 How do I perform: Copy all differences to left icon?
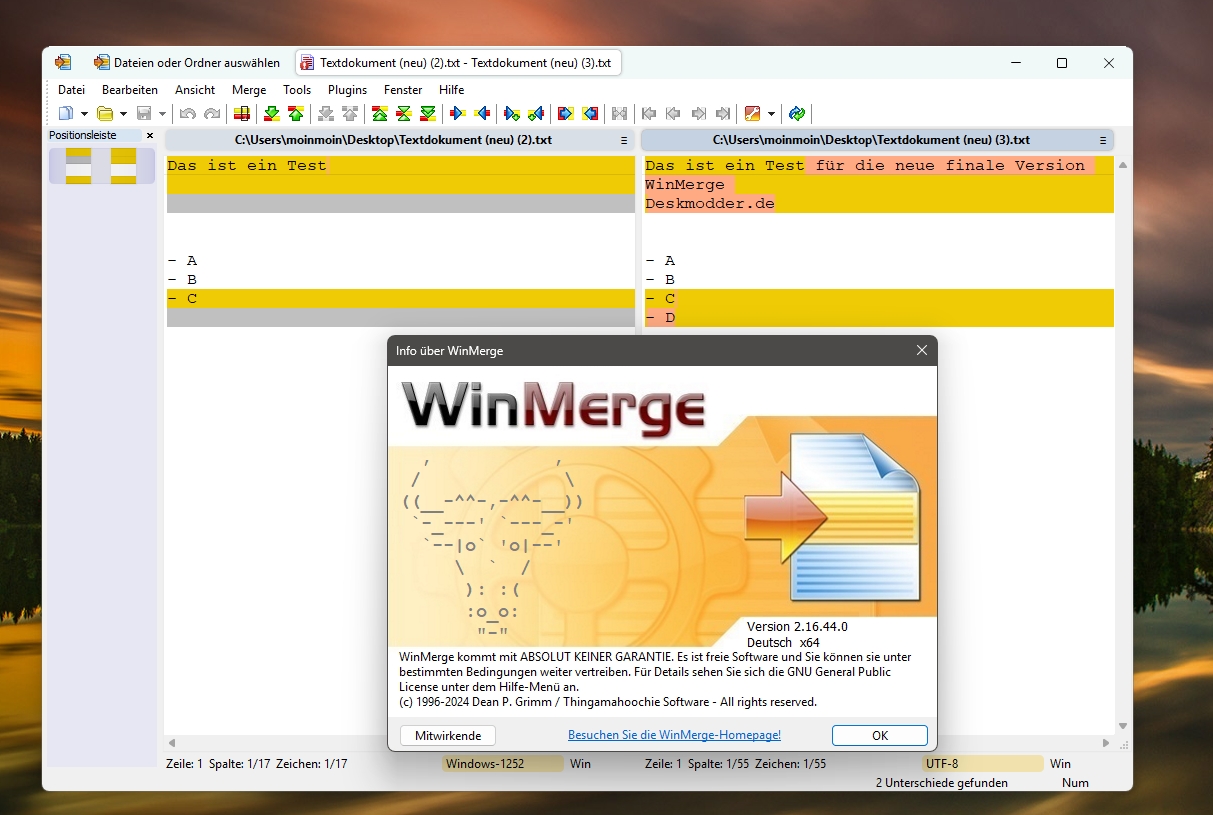589,114
